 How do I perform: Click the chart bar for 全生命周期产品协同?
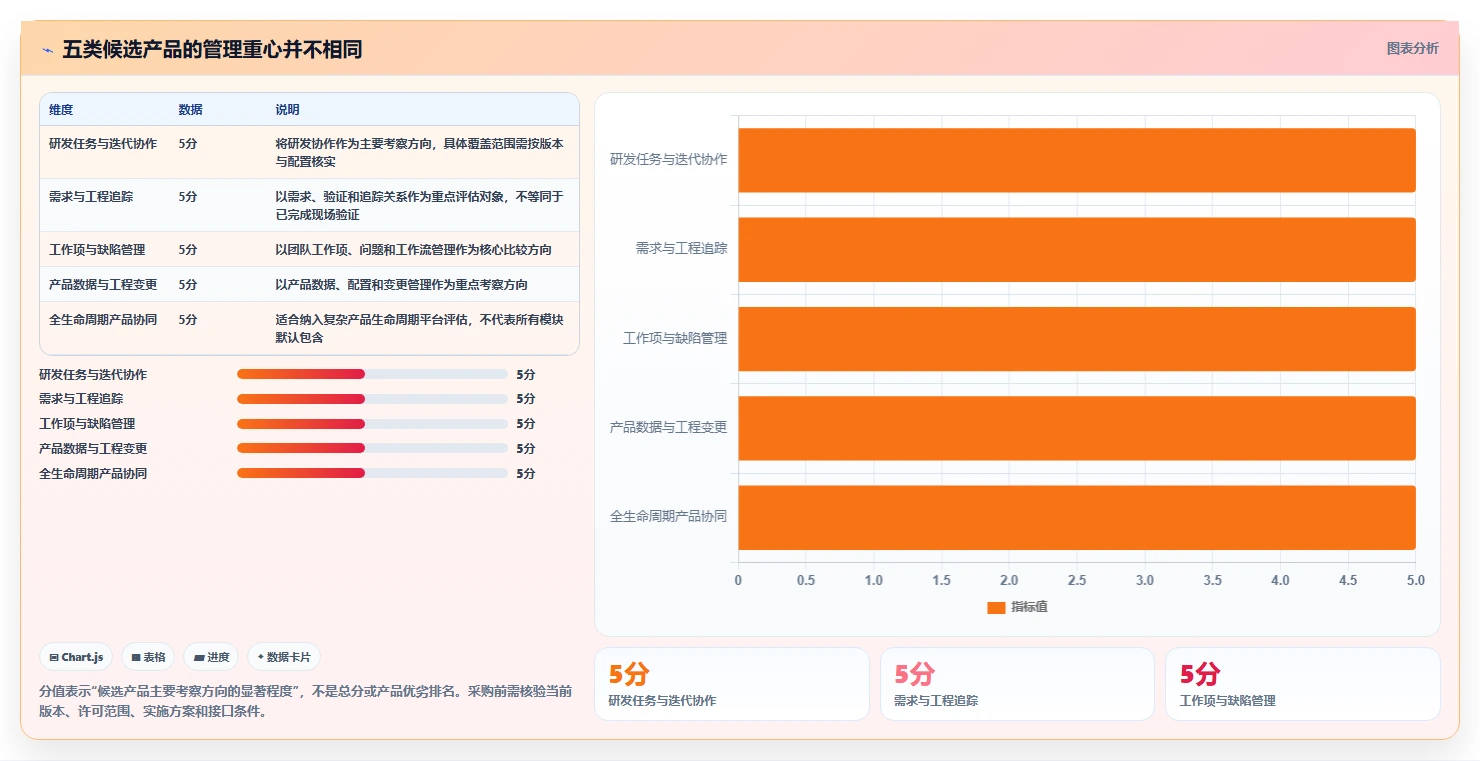click(x=1077, y=517)
